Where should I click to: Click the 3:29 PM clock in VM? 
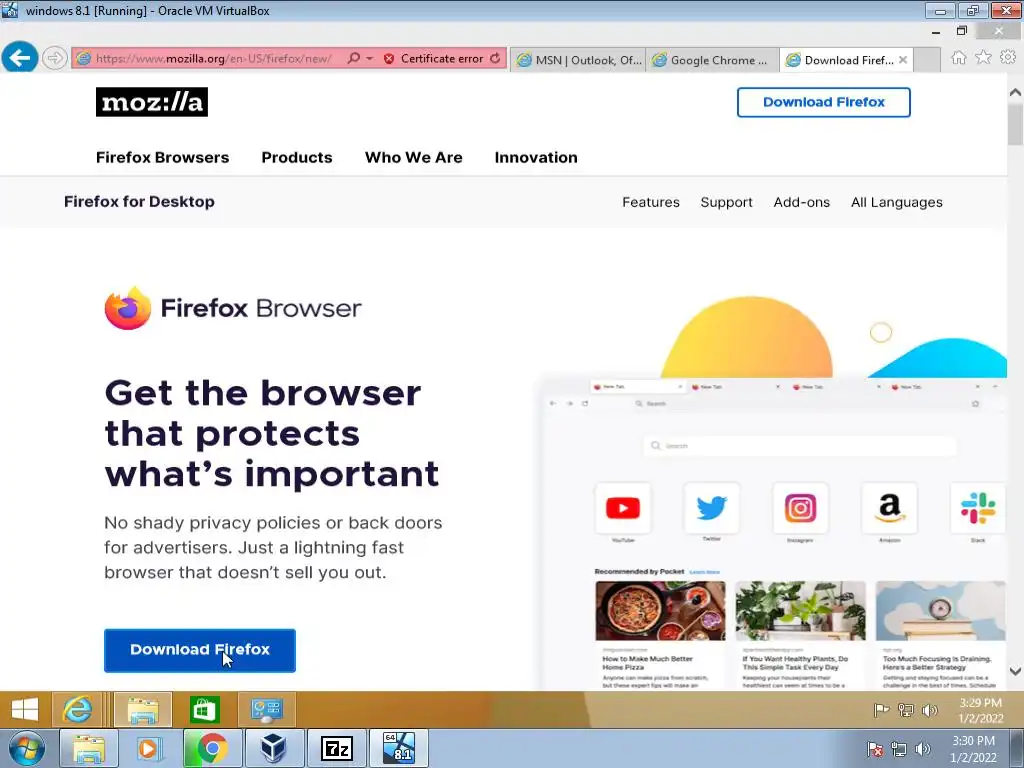(980, 710)
